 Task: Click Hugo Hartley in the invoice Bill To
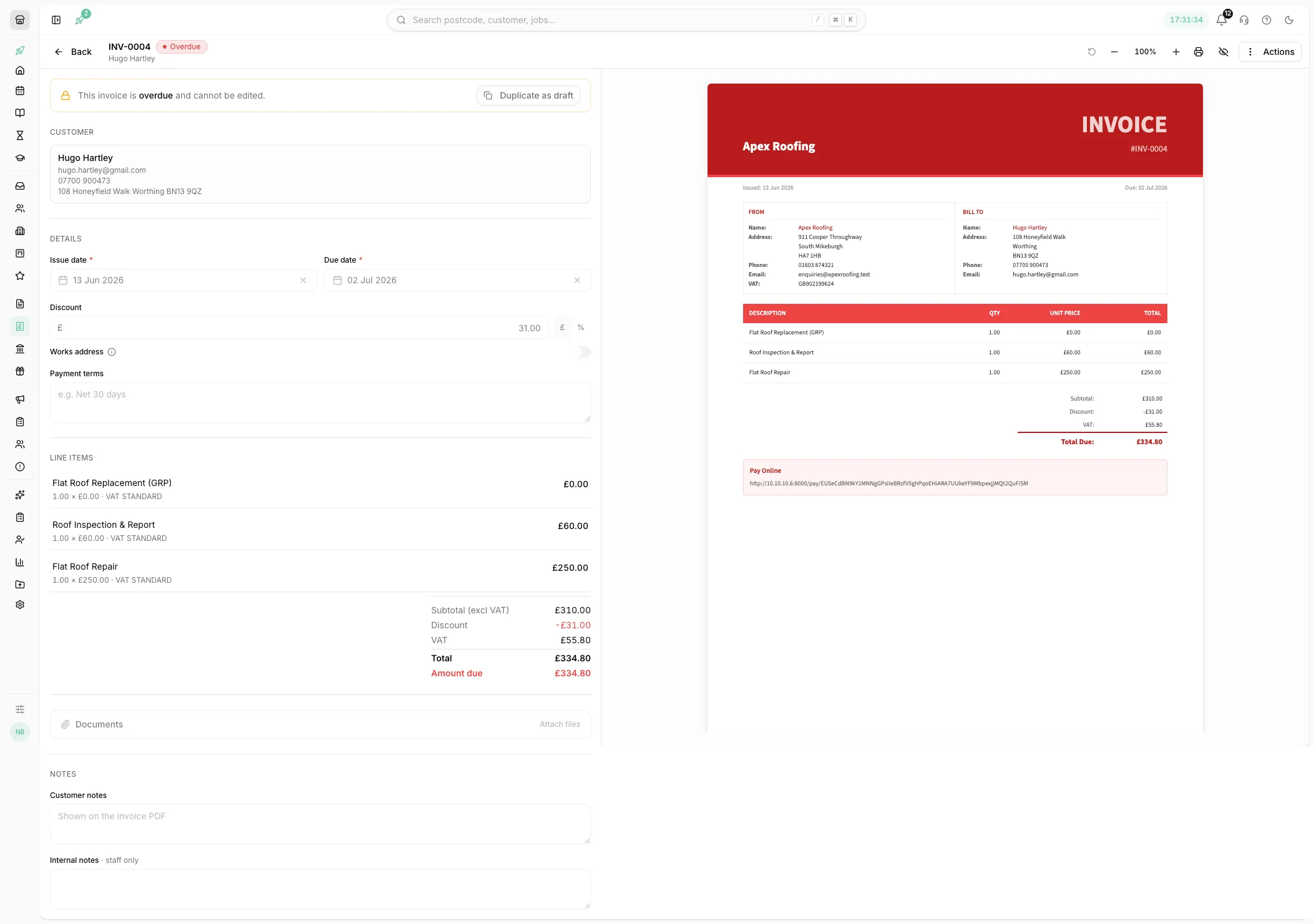1029,228
